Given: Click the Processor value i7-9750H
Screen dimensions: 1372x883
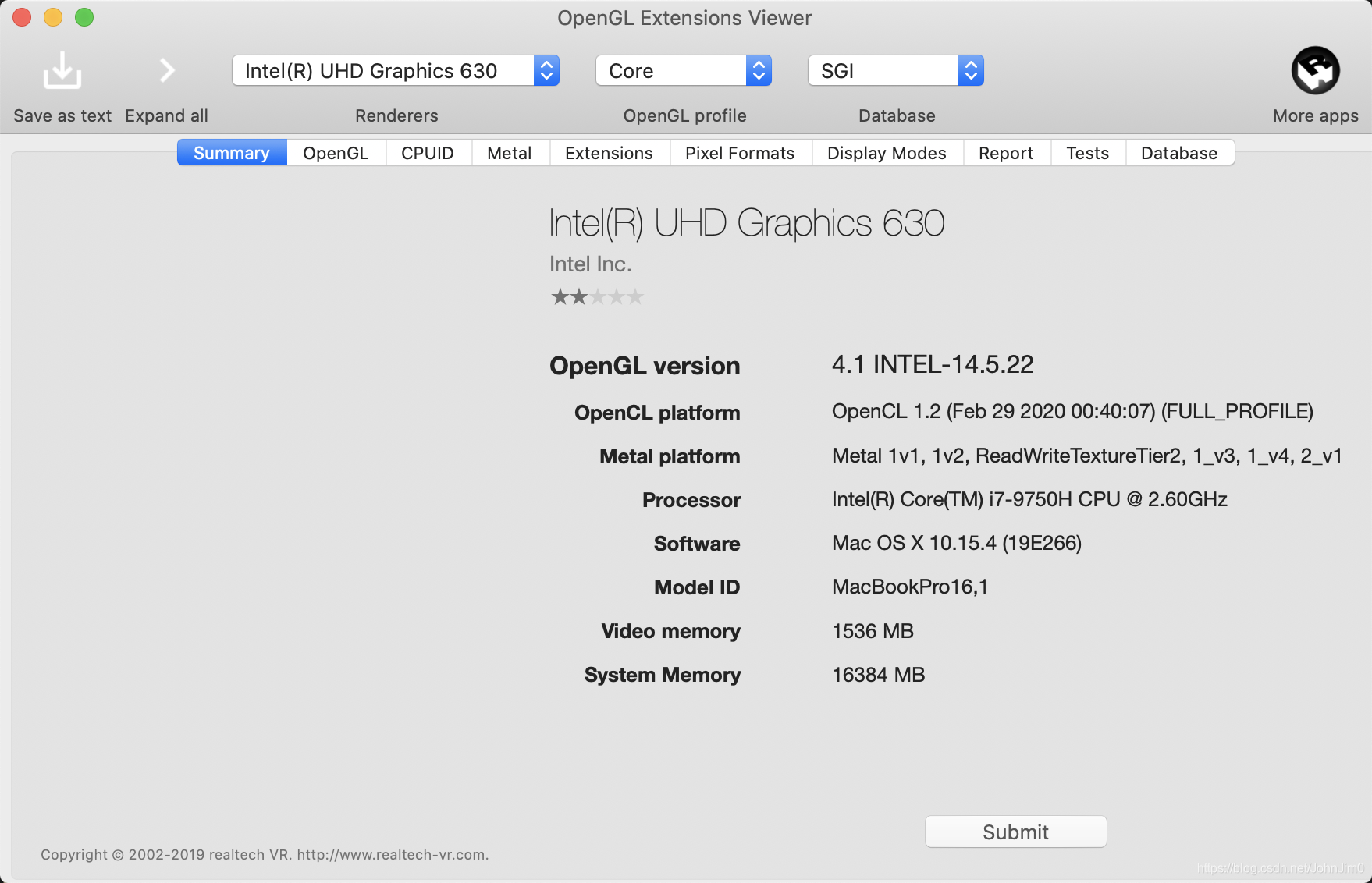Looking at the screenshot, I should (1029, 499).
